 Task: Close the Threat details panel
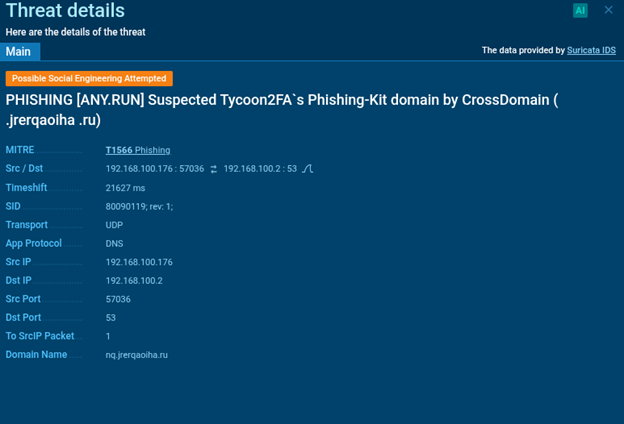pos(608,10)
